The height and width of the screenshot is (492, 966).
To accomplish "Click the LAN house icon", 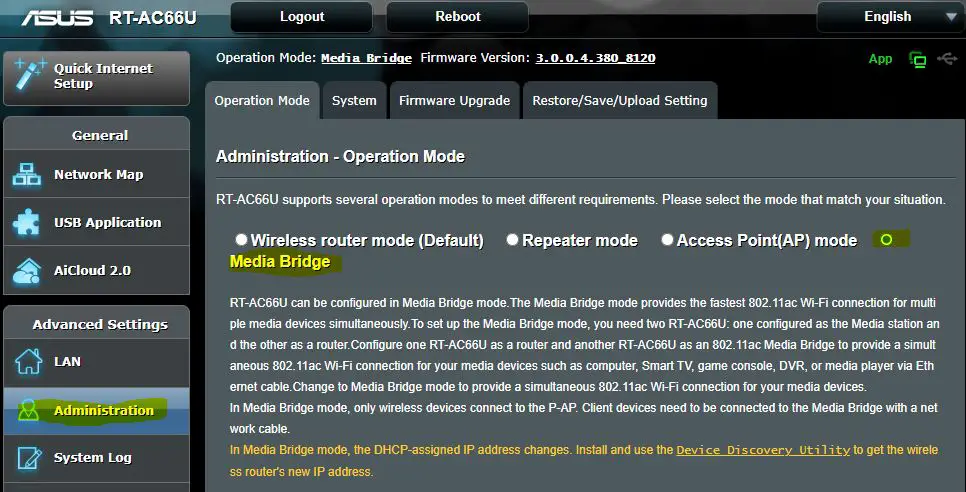I will 28,361.
